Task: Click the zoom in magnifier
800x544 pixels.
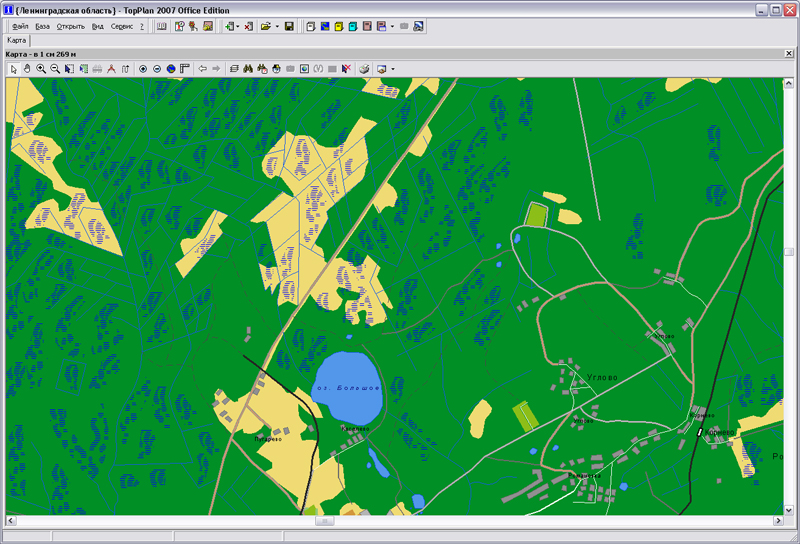Action: click(x=41, y=69)
